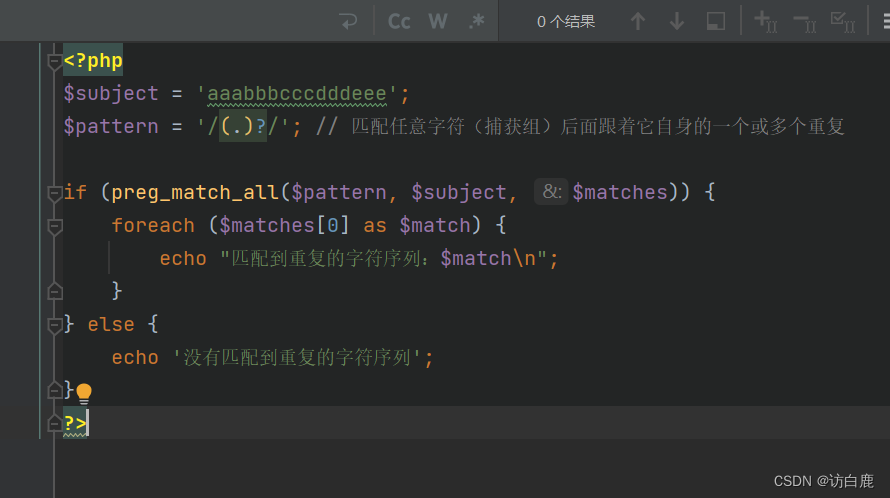Place cursor at the ?> closing tag
Screen dimensions: 890x498
point(75,423)
